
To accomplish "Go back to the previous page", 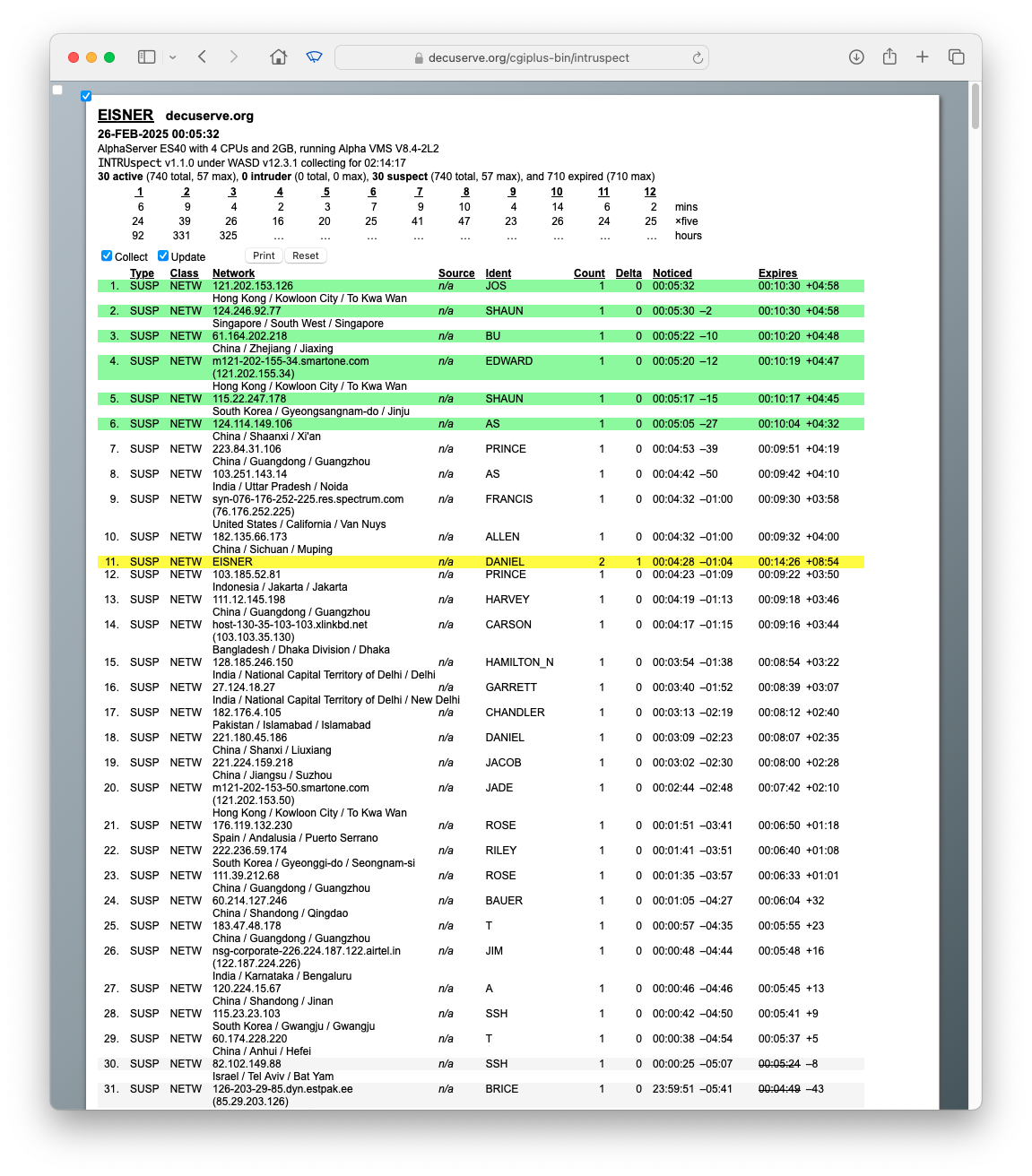I will pyautogui.click(x=203, y=57).
